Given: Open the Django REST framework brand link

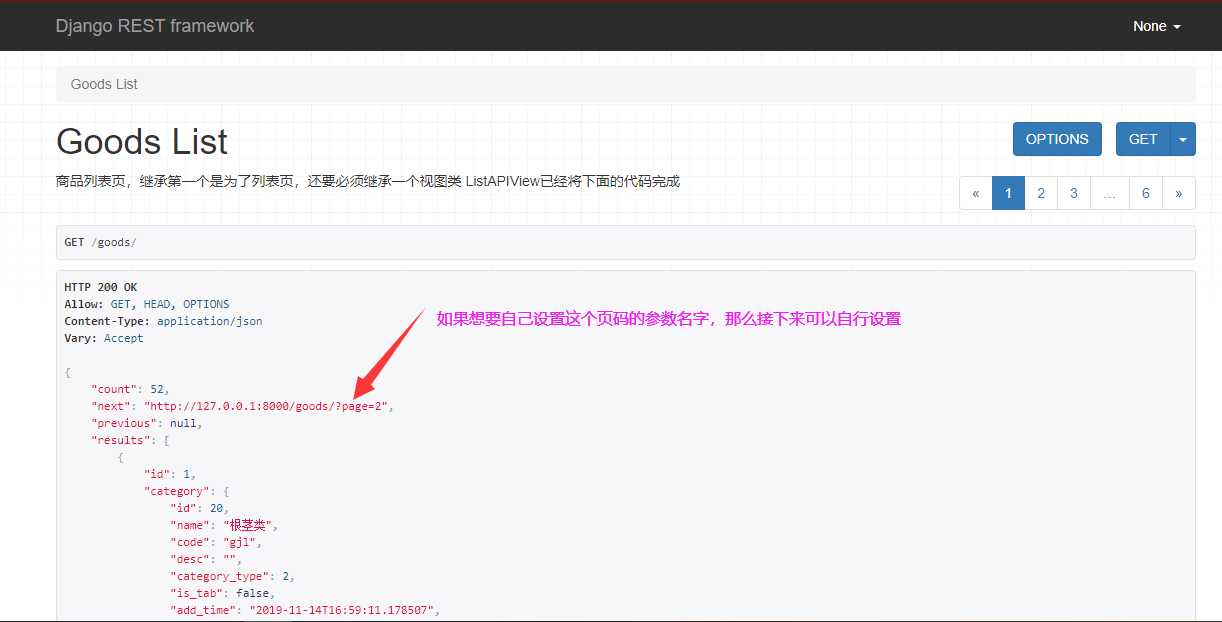Looking at the screenshot, I should 155,26.
